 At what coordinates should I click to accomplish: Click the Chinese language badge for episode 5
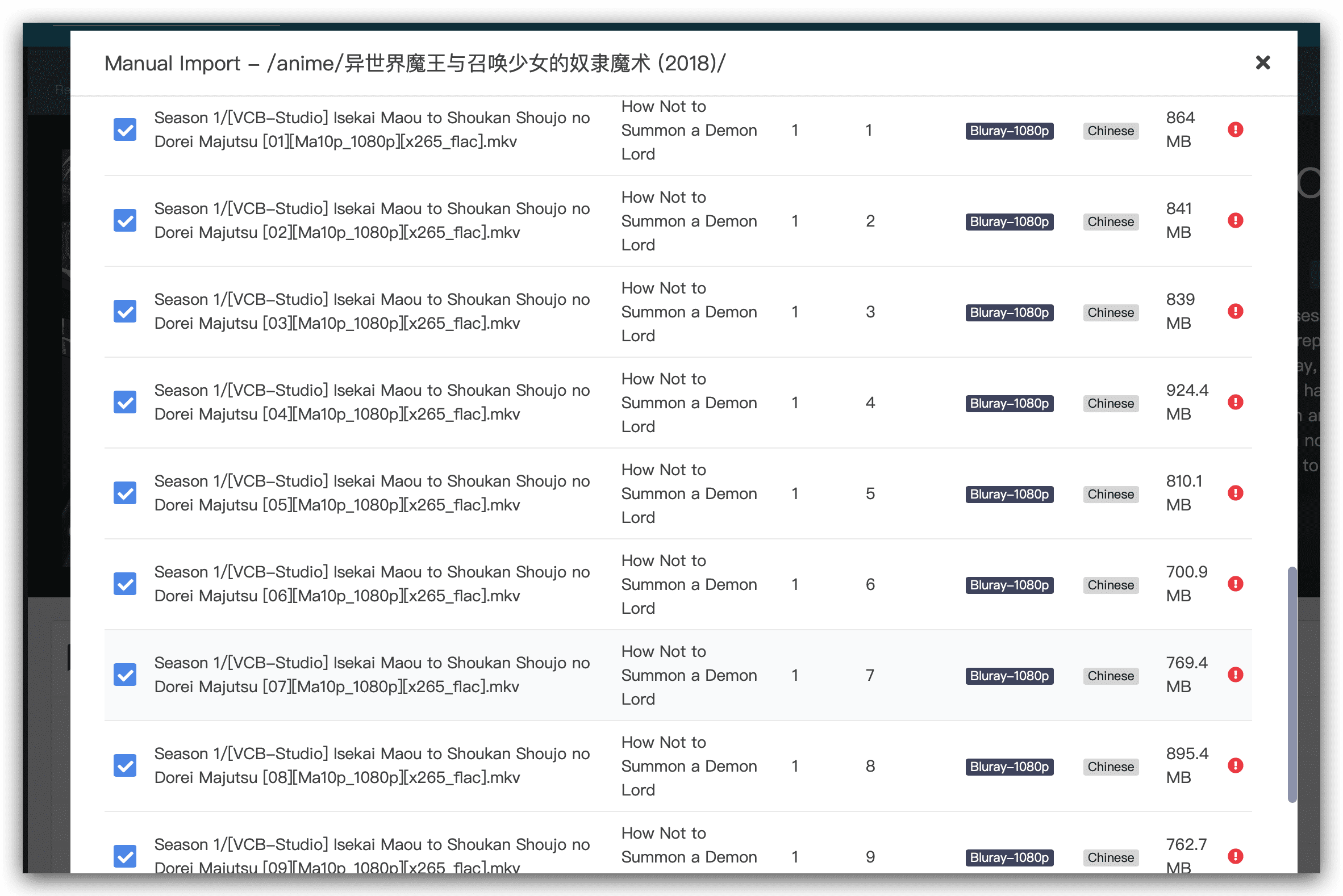tap(1110, 495)
